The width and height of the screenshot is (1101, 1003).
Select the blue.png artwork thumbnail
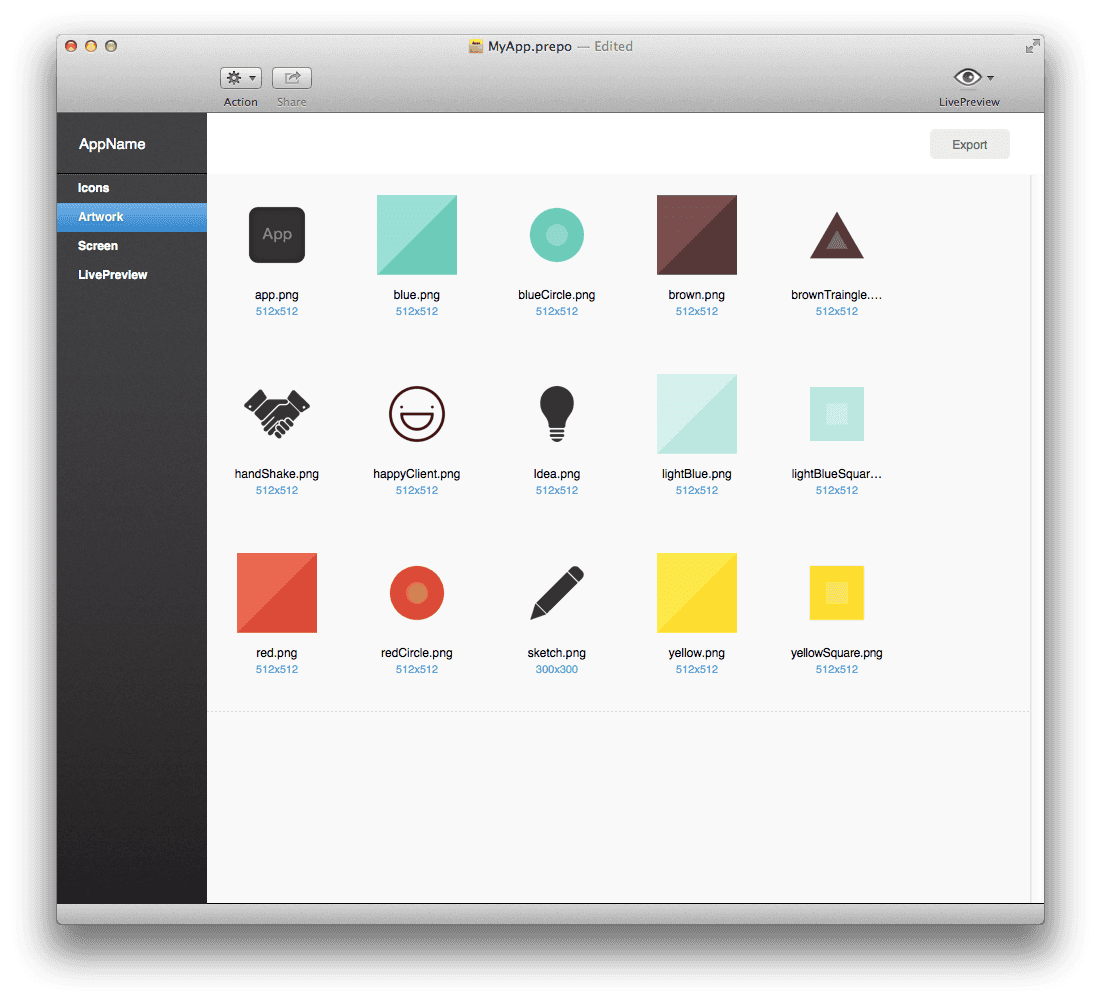pyautogui.click(x=416, y=235)
